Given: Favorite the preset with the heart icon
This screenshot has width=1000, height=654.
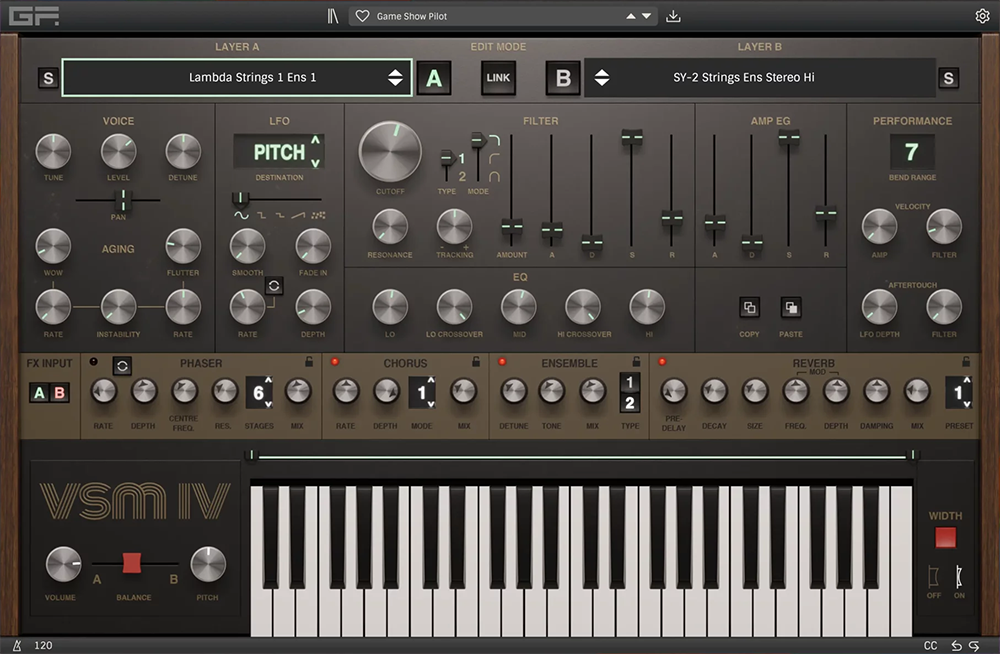Looking at the screenshot, I should (362, 16).
